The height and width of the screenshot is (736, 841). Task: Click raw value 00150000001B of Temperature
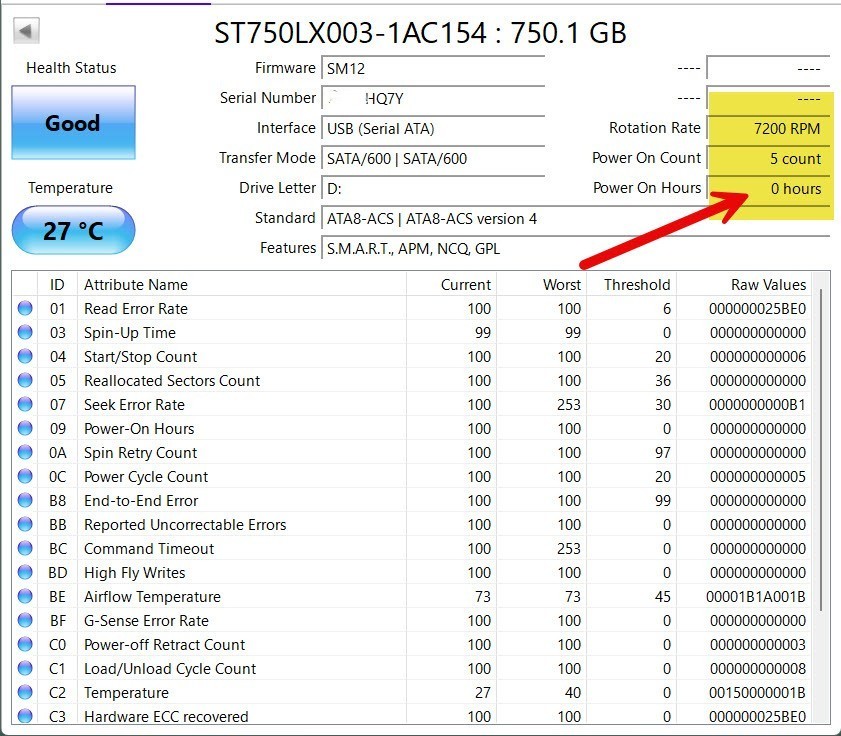[757, 693]
